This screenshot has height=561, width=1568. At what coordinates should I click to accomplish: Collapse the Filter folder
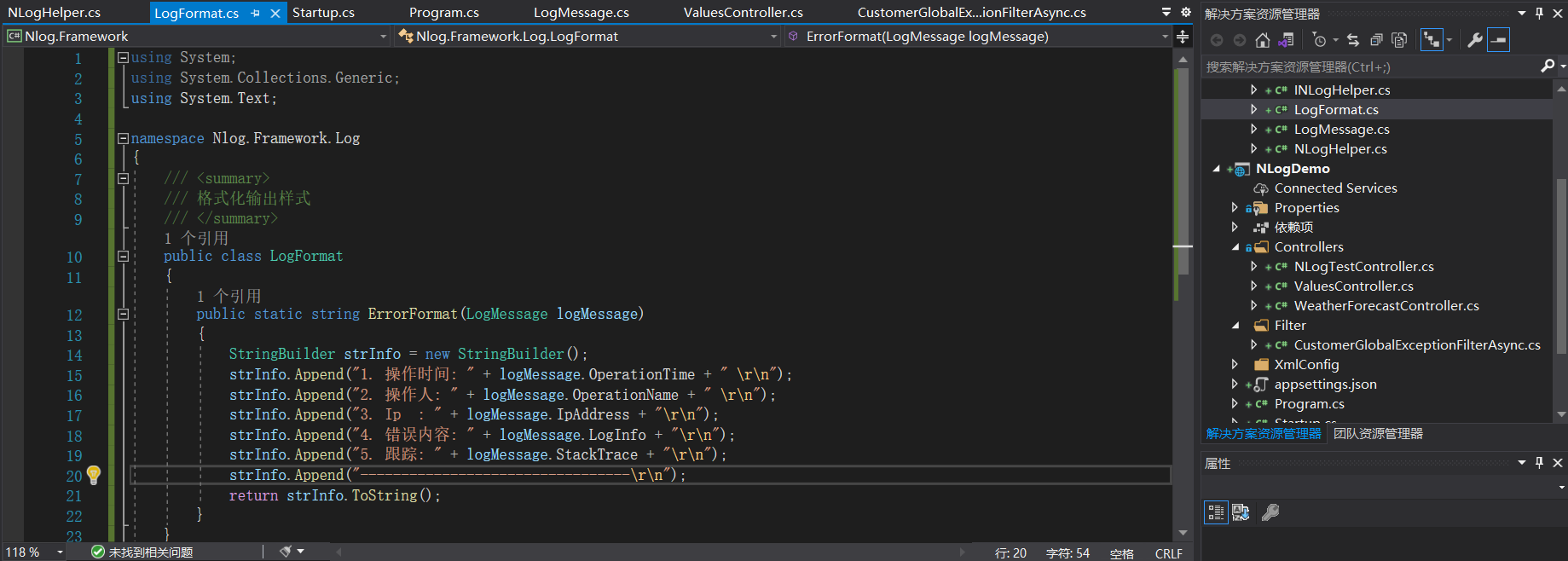pos(1235,326)
